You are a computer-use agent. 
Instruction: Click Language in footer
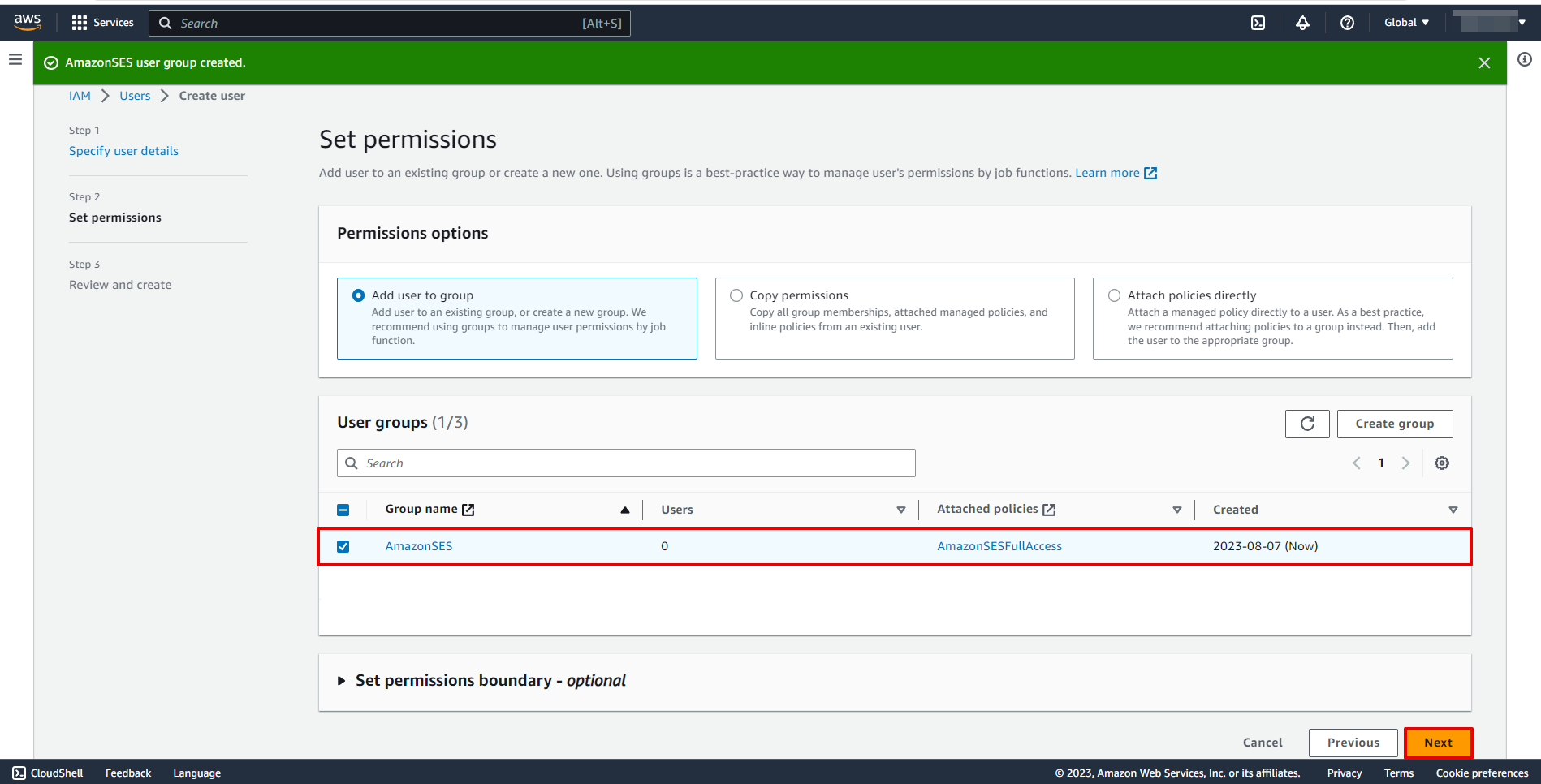coord(196,773)
